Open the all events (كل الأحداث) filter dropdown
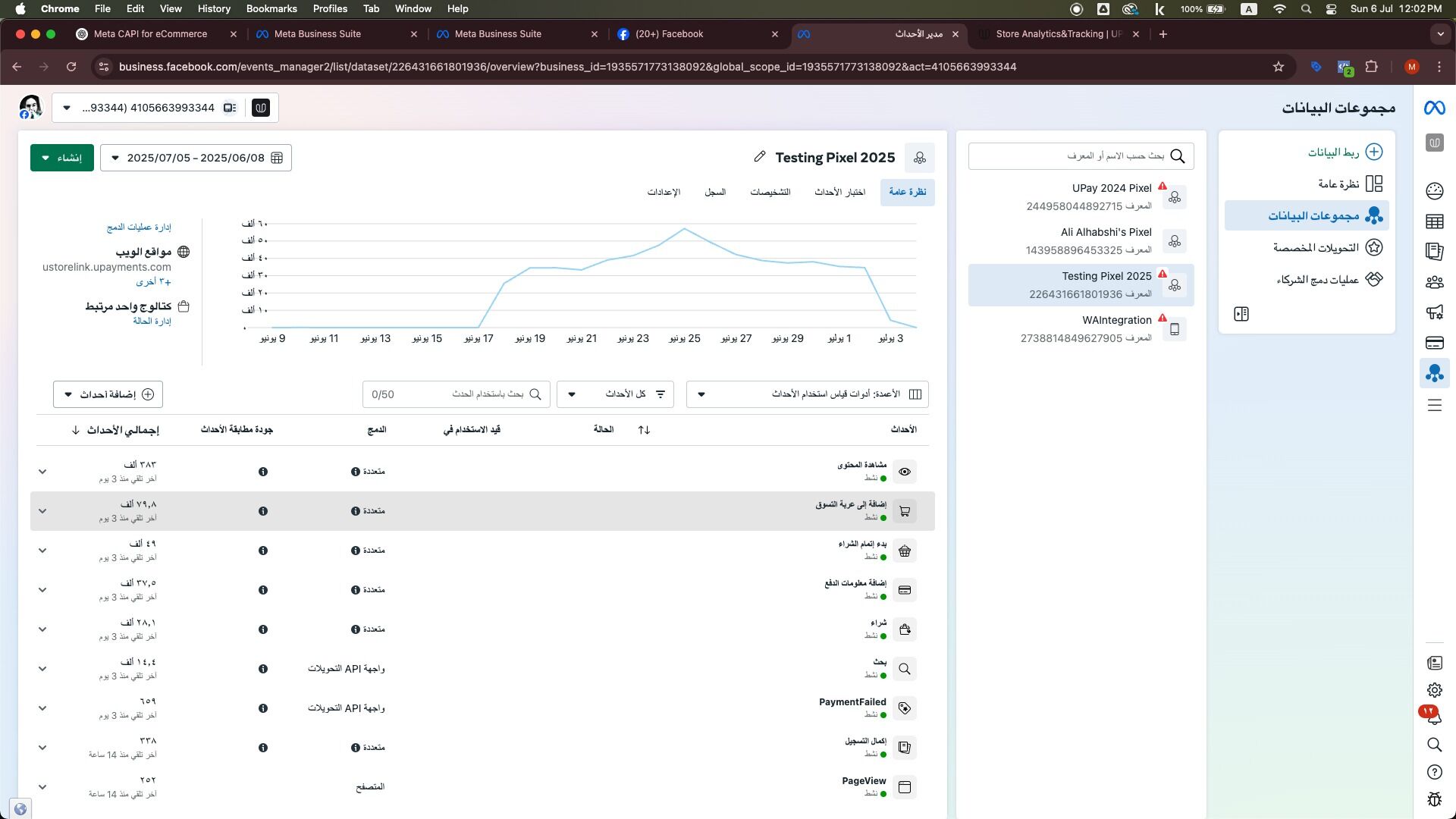The width and height of the screenshot is (1456, 819). coord(615,394)
